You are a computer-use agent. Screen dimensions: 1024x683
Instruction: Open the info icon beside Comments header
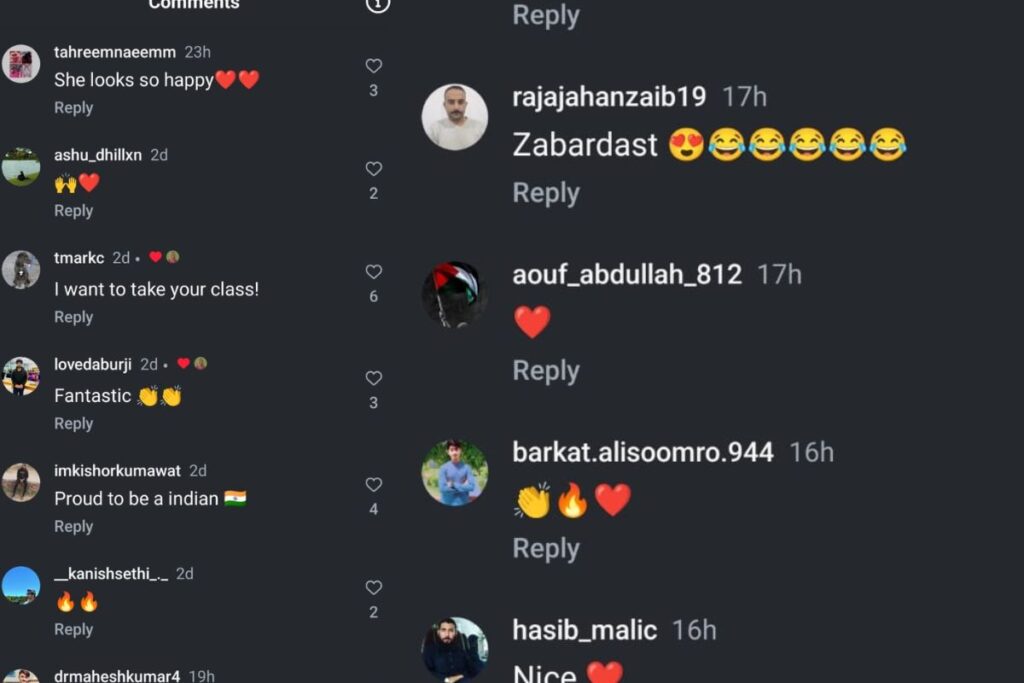click(x=377, y=5)
